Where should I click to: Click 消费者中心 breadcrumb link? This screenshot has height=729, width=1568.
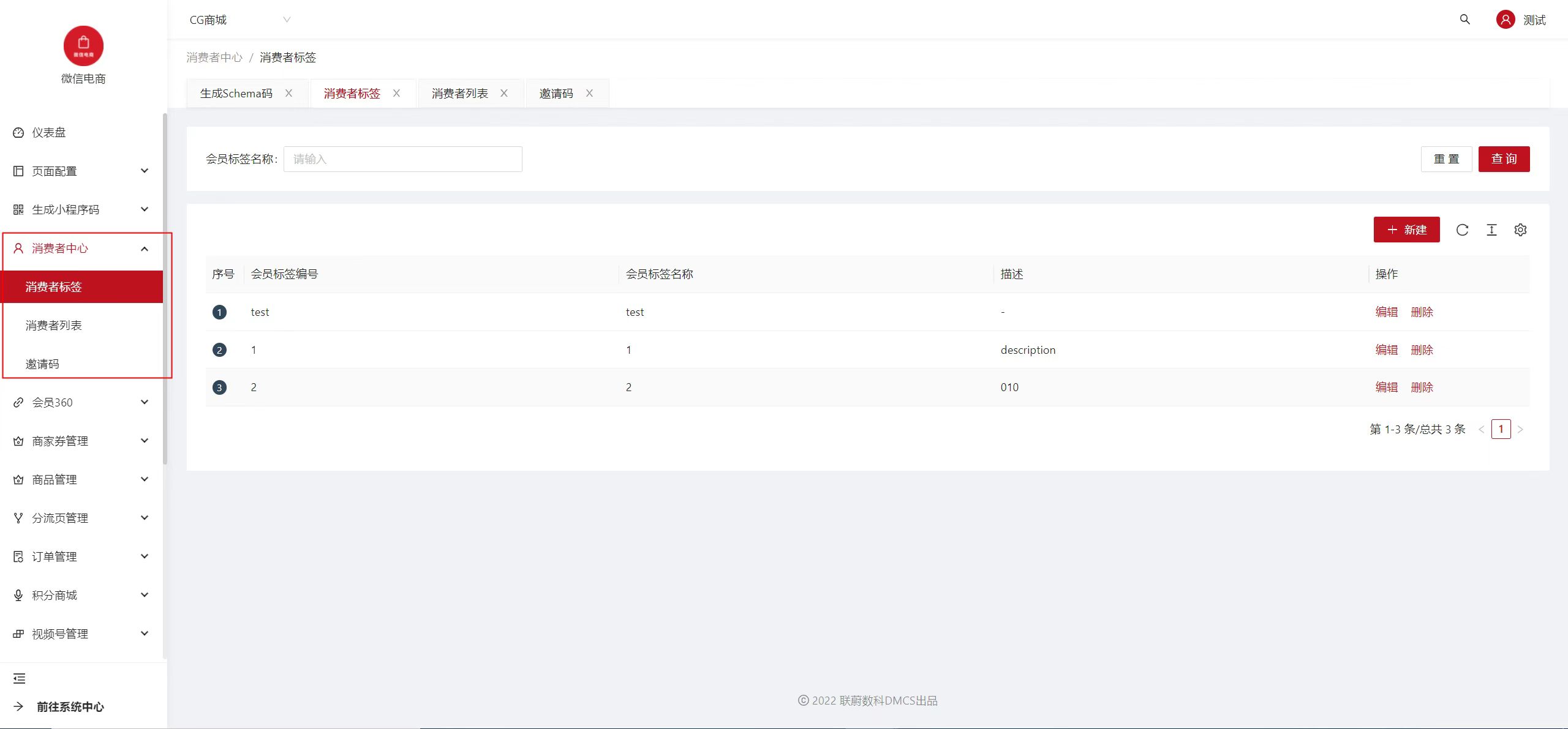tap(214, 57)
